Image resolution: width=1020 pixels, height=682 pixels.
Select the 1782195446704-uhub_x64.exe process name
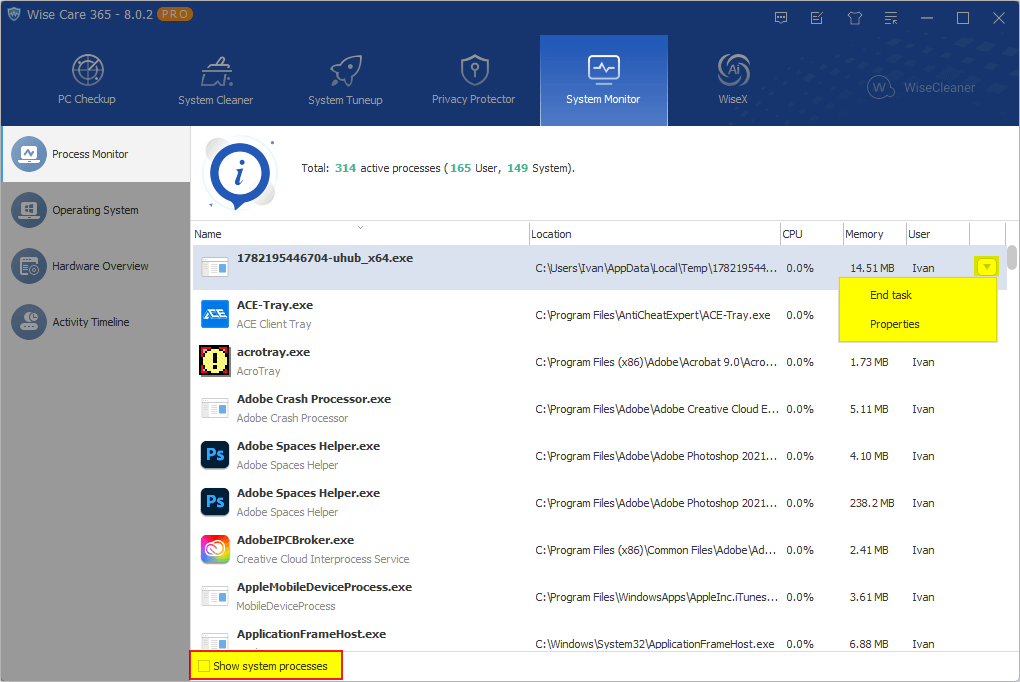325,258
